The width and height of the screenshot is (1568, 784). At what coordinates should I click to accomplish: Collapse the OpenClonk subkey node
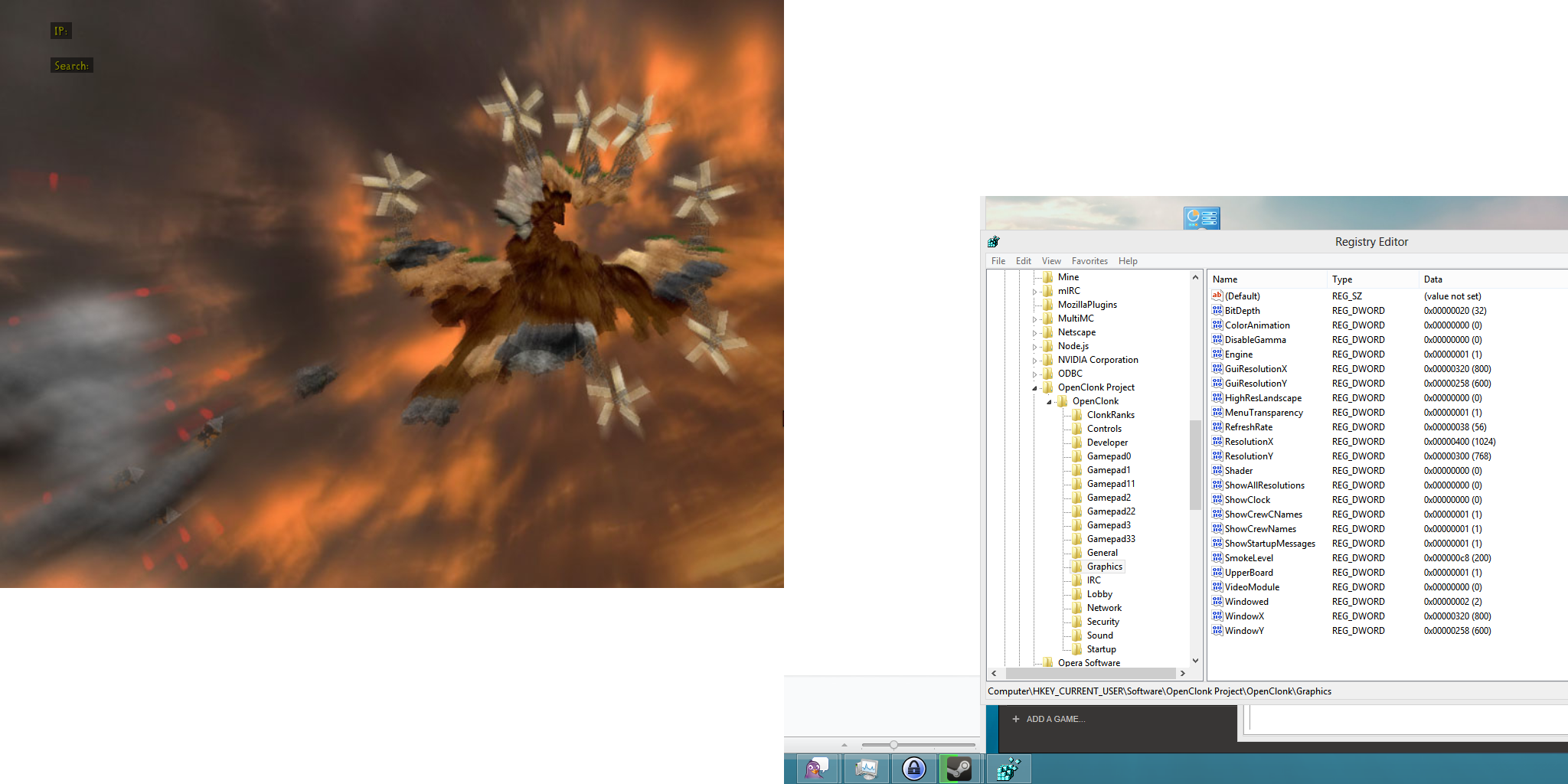pos(1049,402)
